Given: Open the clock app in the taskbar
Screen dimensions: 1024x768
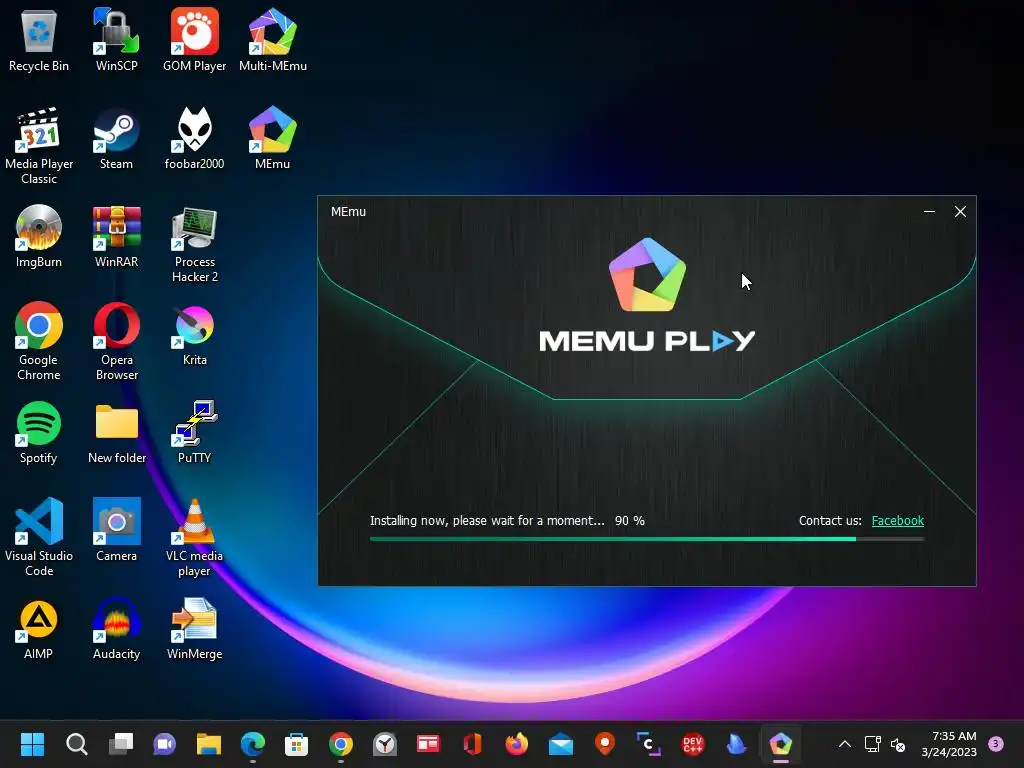Looking at the screenshot, I should [x=385, y=744].
